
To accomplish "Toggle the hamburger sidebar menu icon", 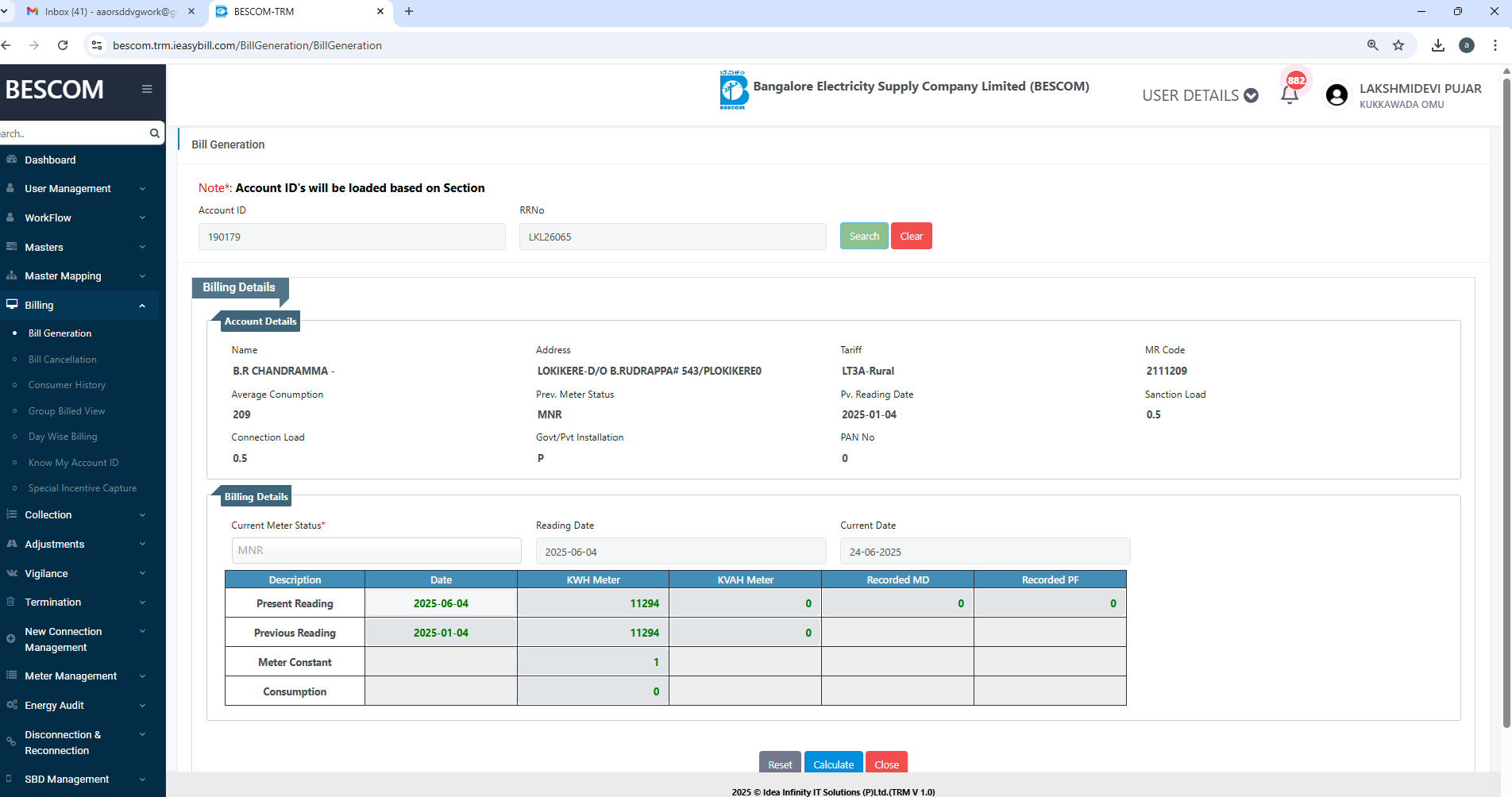I will click(147, 89).
